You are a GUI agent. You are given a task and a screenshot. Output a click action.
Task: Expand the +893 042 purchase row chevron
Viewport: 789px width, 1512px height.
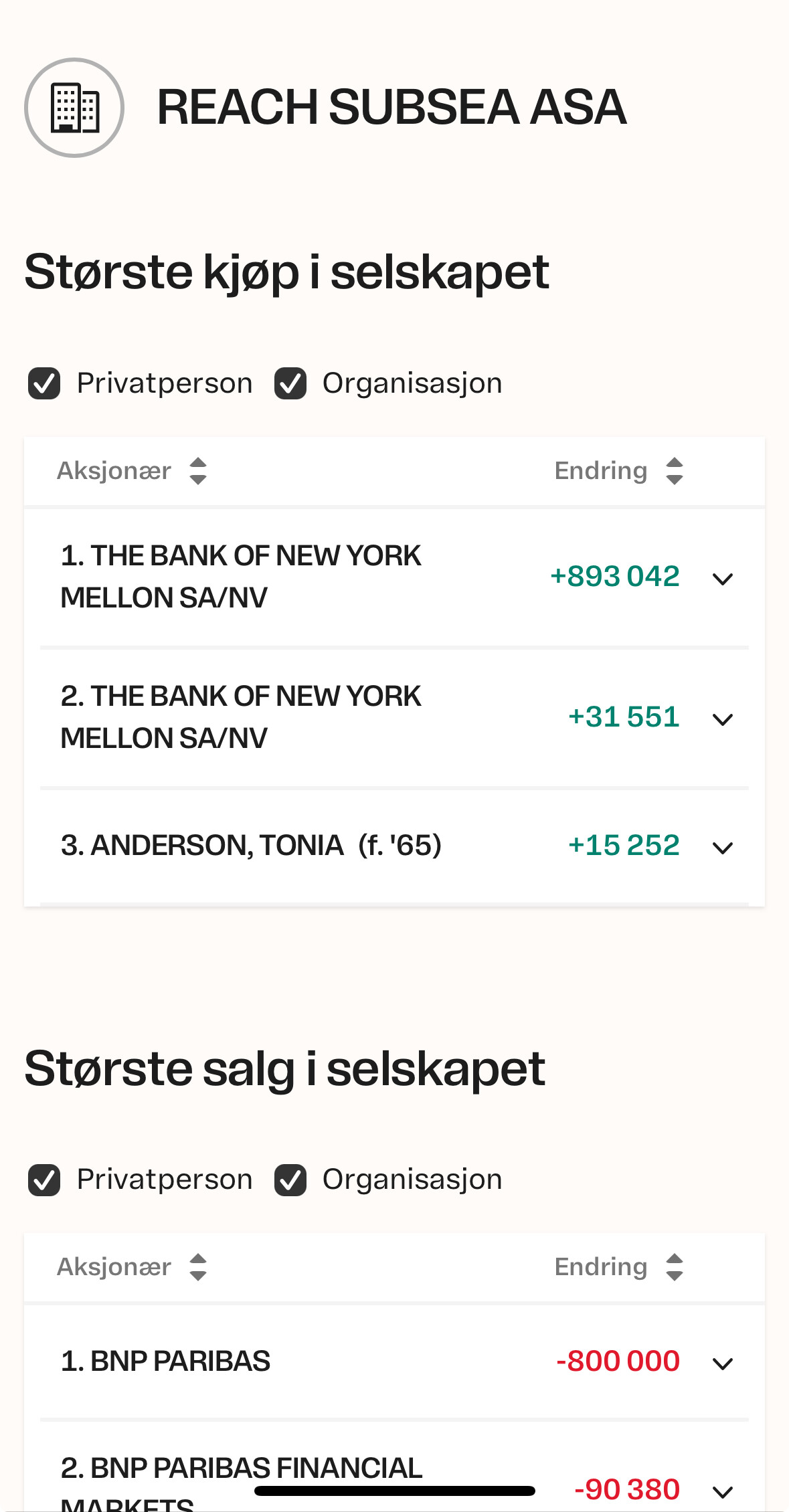click(723, 579)
